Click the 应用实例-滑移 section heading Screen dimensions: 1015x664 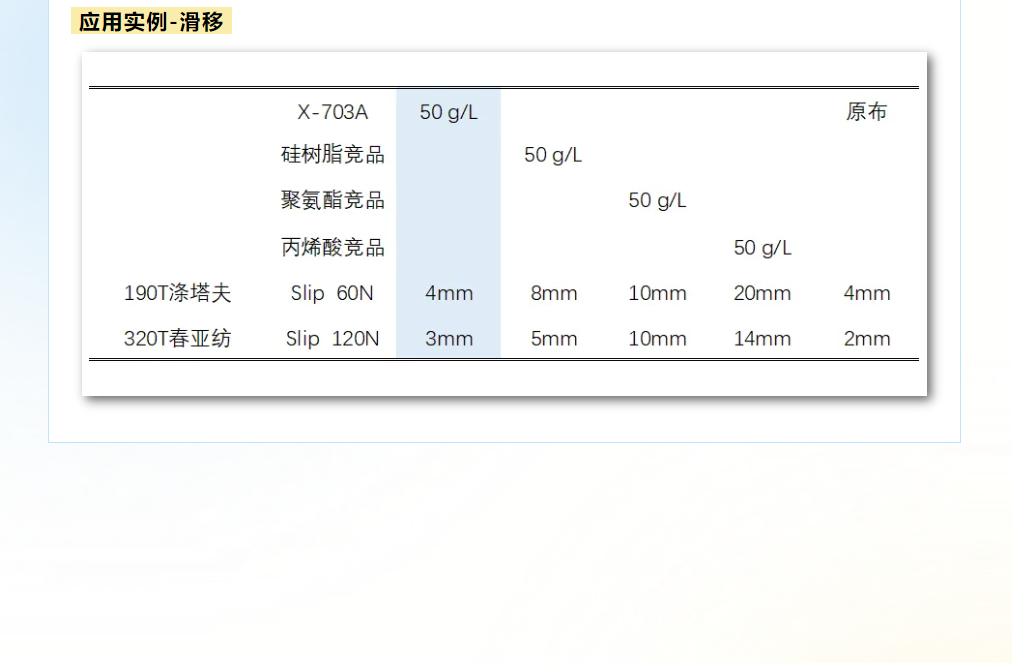pyautogui.click(x=151, y=22)
